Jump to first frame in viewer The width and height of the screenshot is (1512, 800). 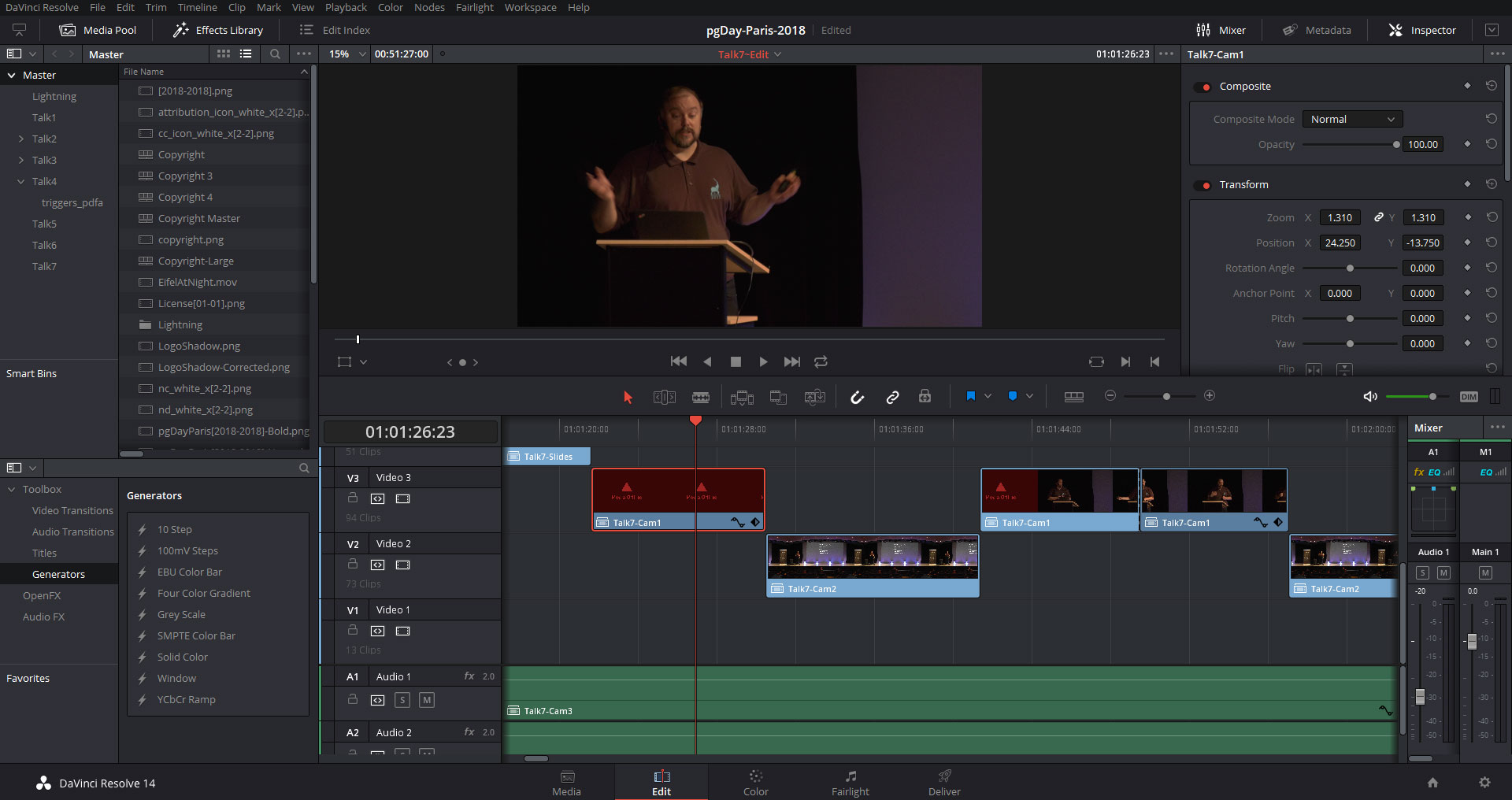678,361
